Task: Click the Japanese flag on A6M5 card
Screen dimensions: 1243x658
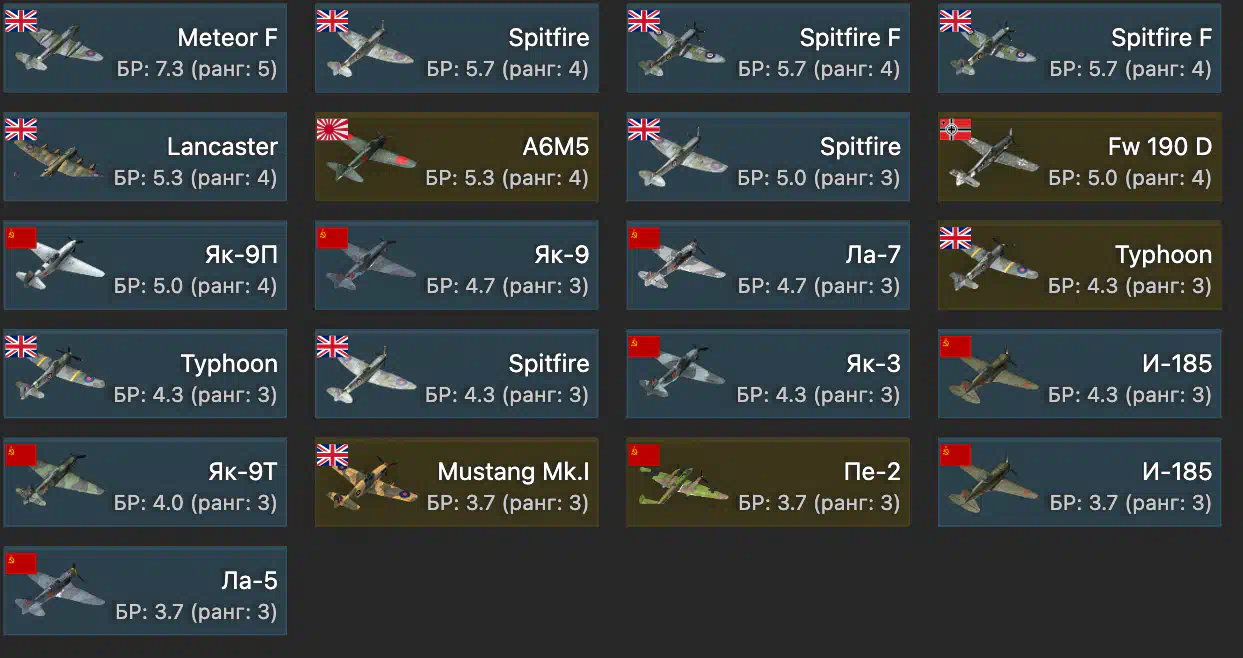Action: pos(332,129)
